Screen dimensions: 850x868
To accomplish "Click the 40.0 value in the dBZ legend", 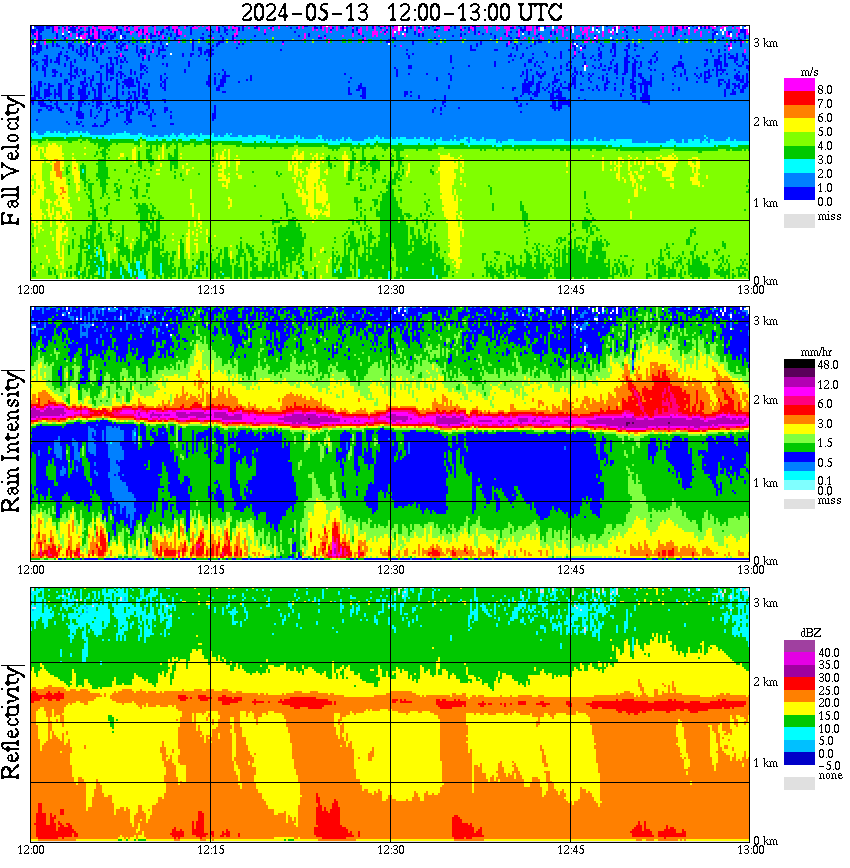I will (829, 653).
